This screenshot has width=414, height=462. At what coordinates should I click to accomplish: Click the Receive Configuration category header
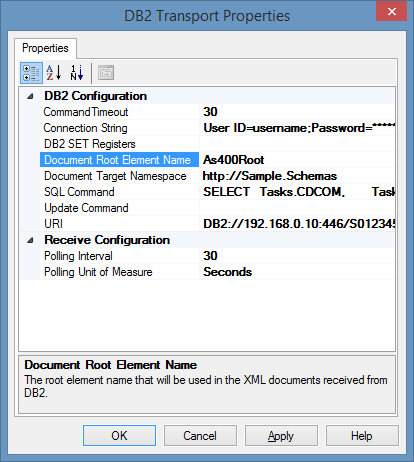tap(107, 240)
